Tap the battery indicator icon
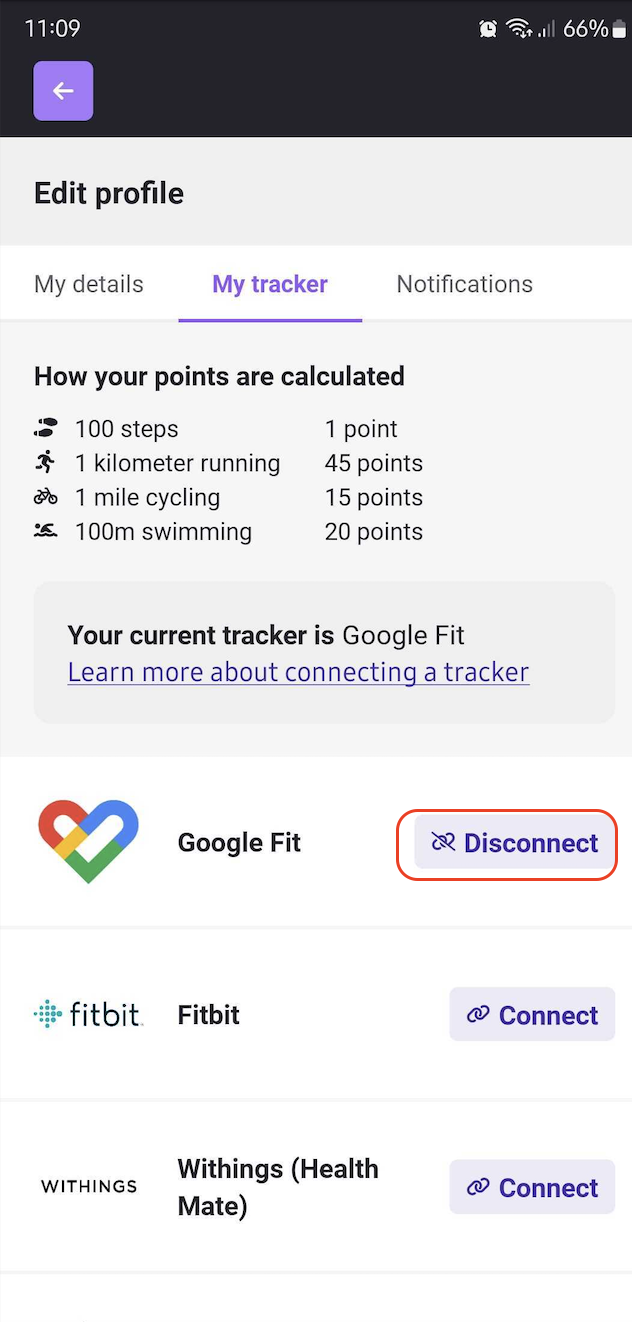The image size is (632, 1322). click(x=618, y=29)
